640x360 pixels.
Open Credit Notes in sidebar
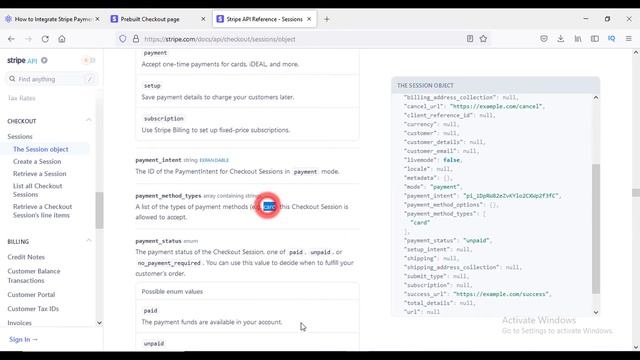click(26, 257)
